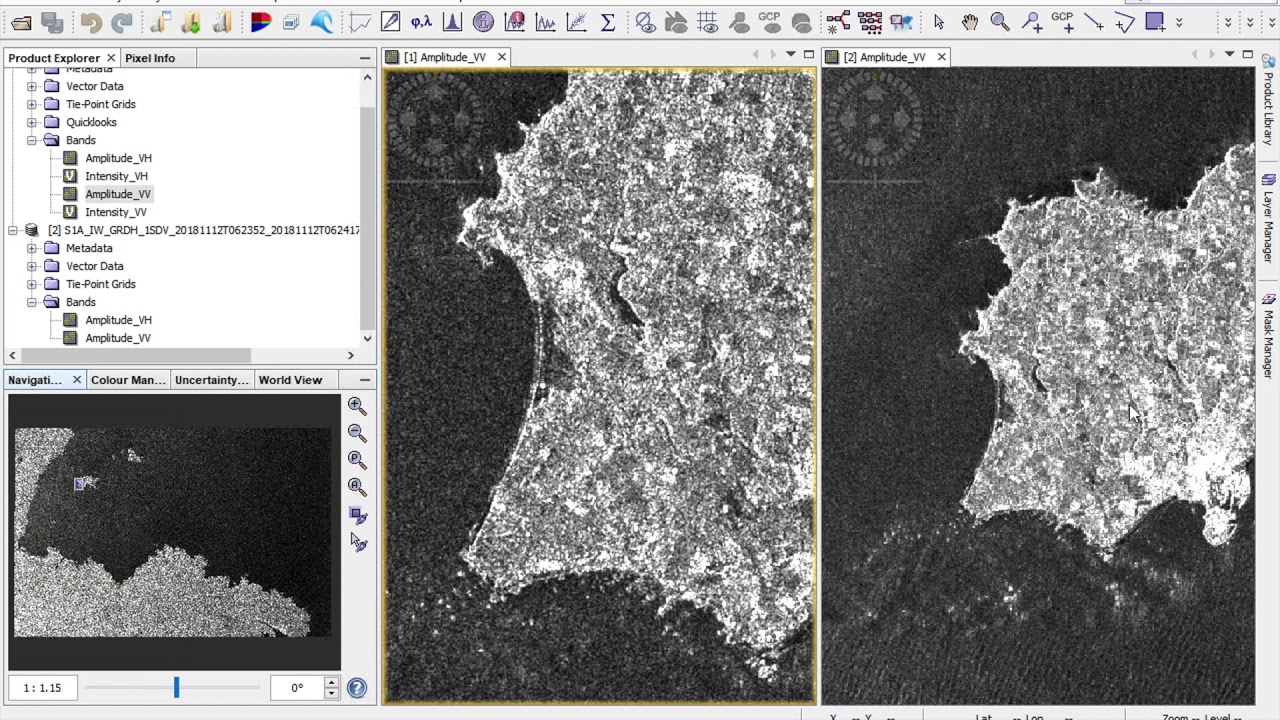Switch to the World View tab
1280x720 pixels.
pyautogui.click(x=290, y=380)
